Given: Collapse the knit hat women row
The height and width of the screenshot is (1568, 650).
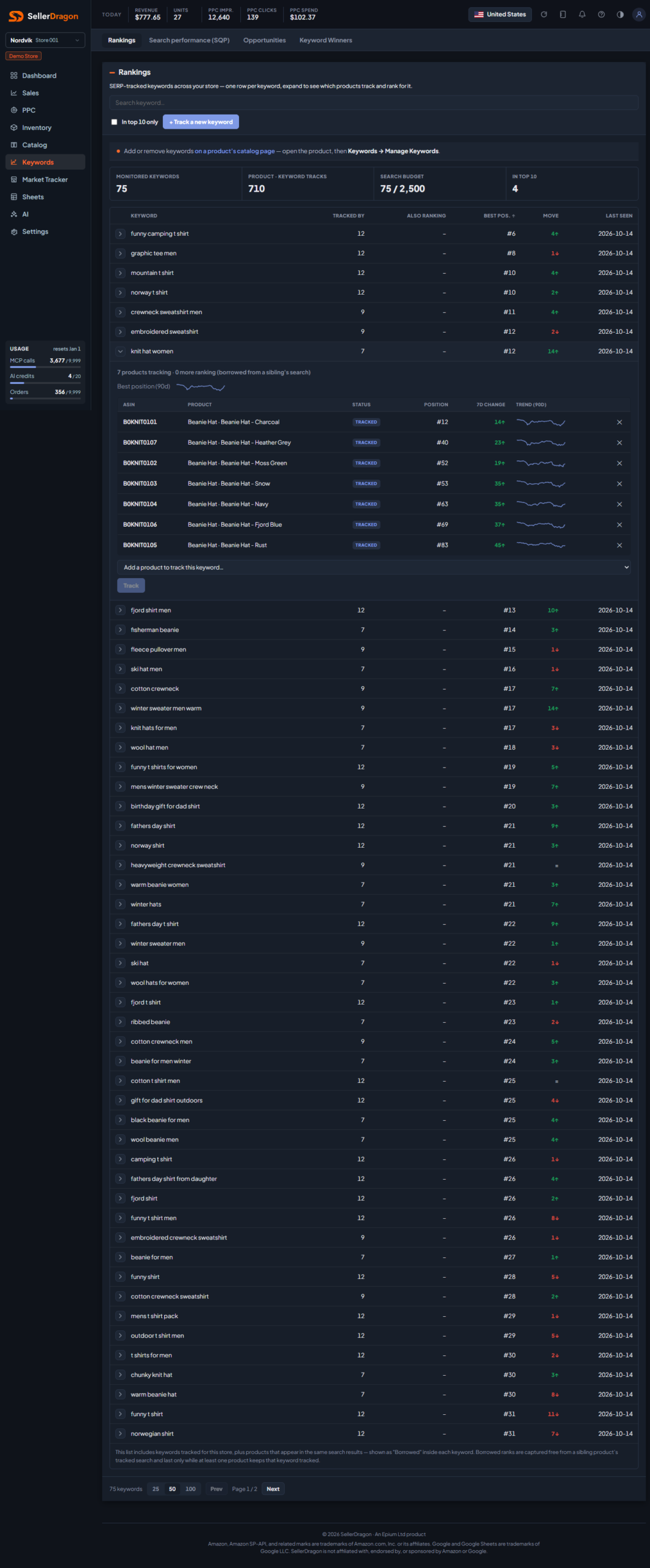Looking at the screenshot, I should [x=120, y=352].
